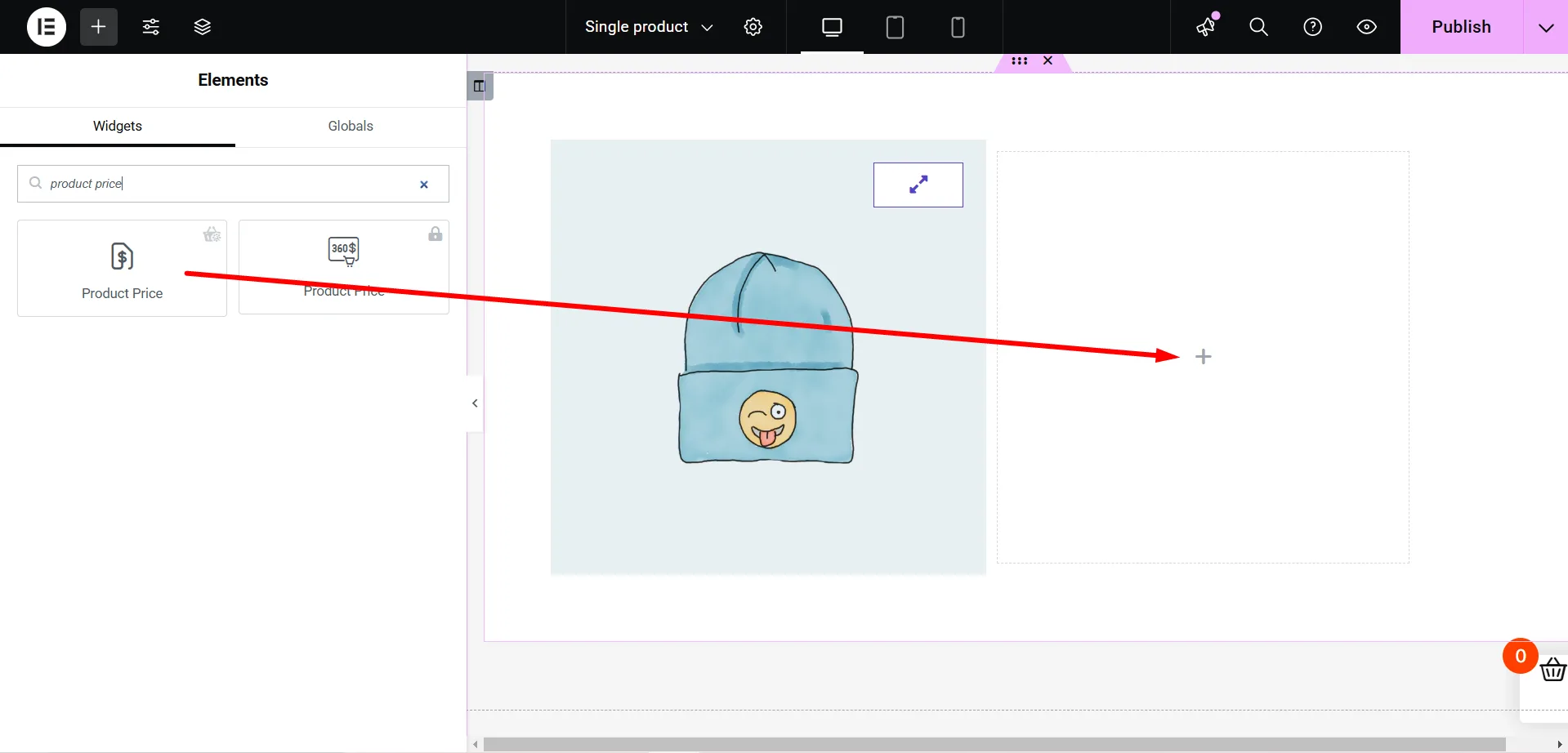Switch to tablet device view
Screen dimensions: 1568x753
point(895,27)
